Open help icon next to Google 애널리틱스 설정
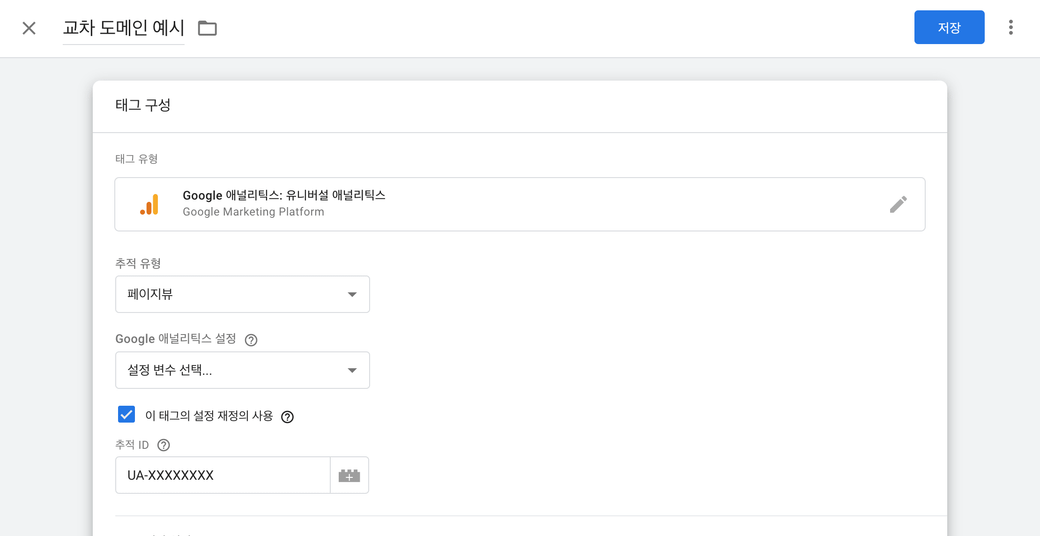 point(251,340)
